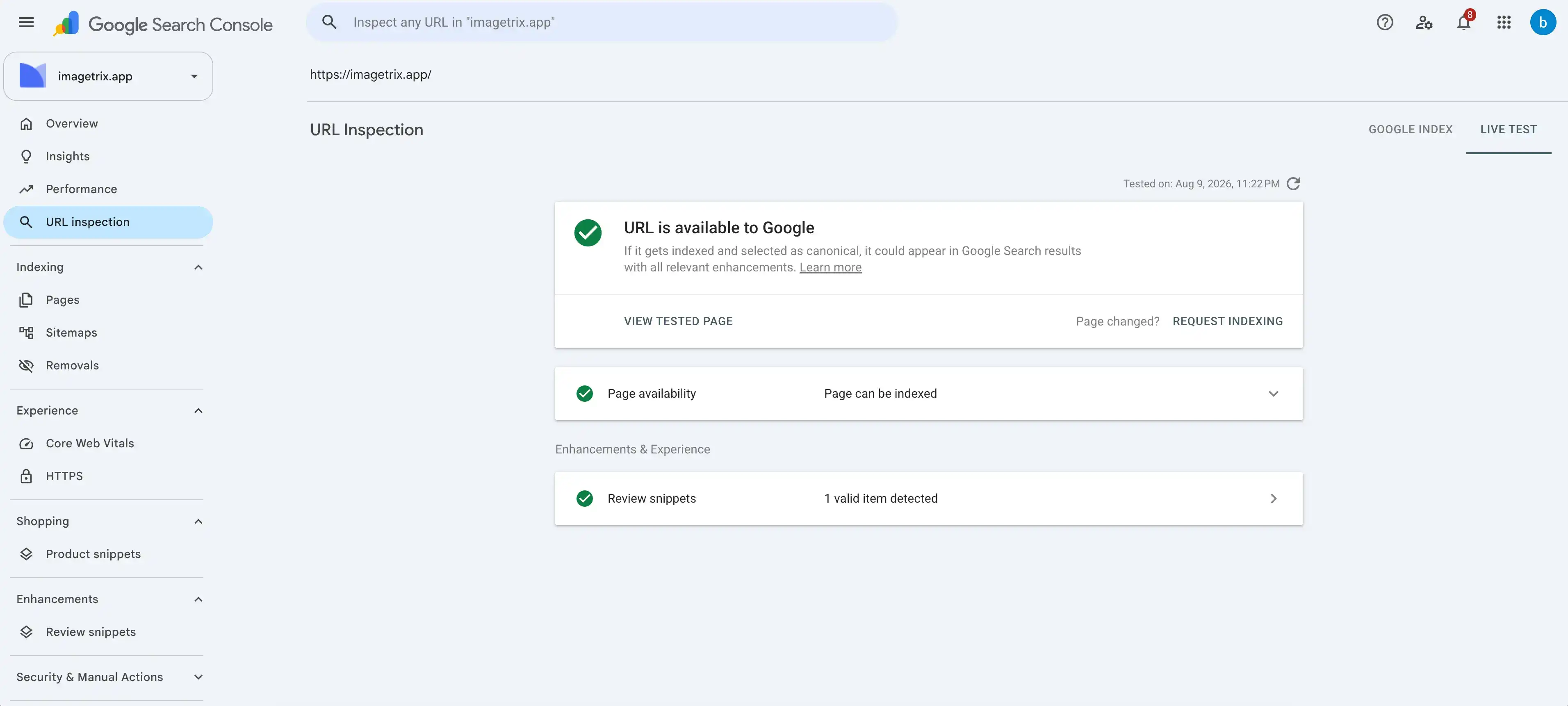Collapse the Shopping section
1568x706 pixels.
tap(198, 522)
